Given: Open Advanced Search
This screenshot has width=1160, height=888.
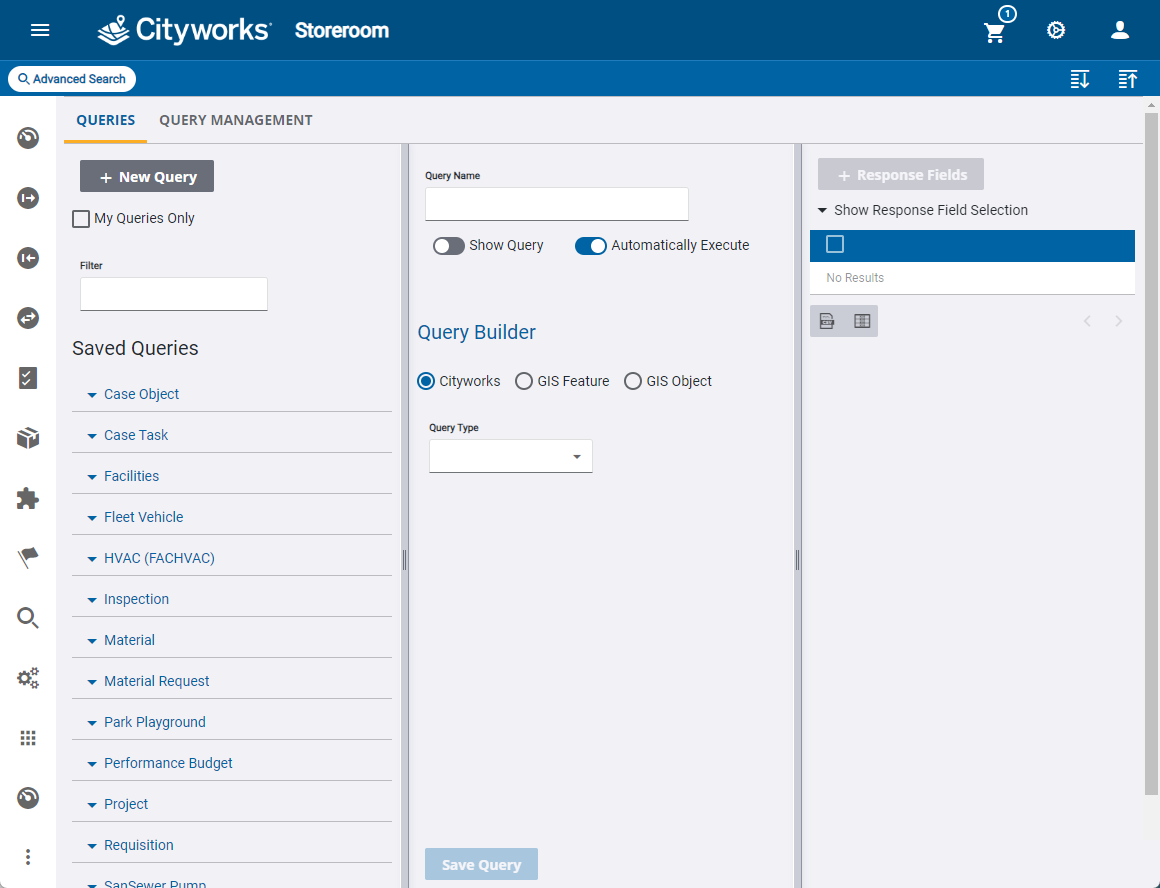Looking at the screenshot, I should pyautogui.click(x=72, y=79).
